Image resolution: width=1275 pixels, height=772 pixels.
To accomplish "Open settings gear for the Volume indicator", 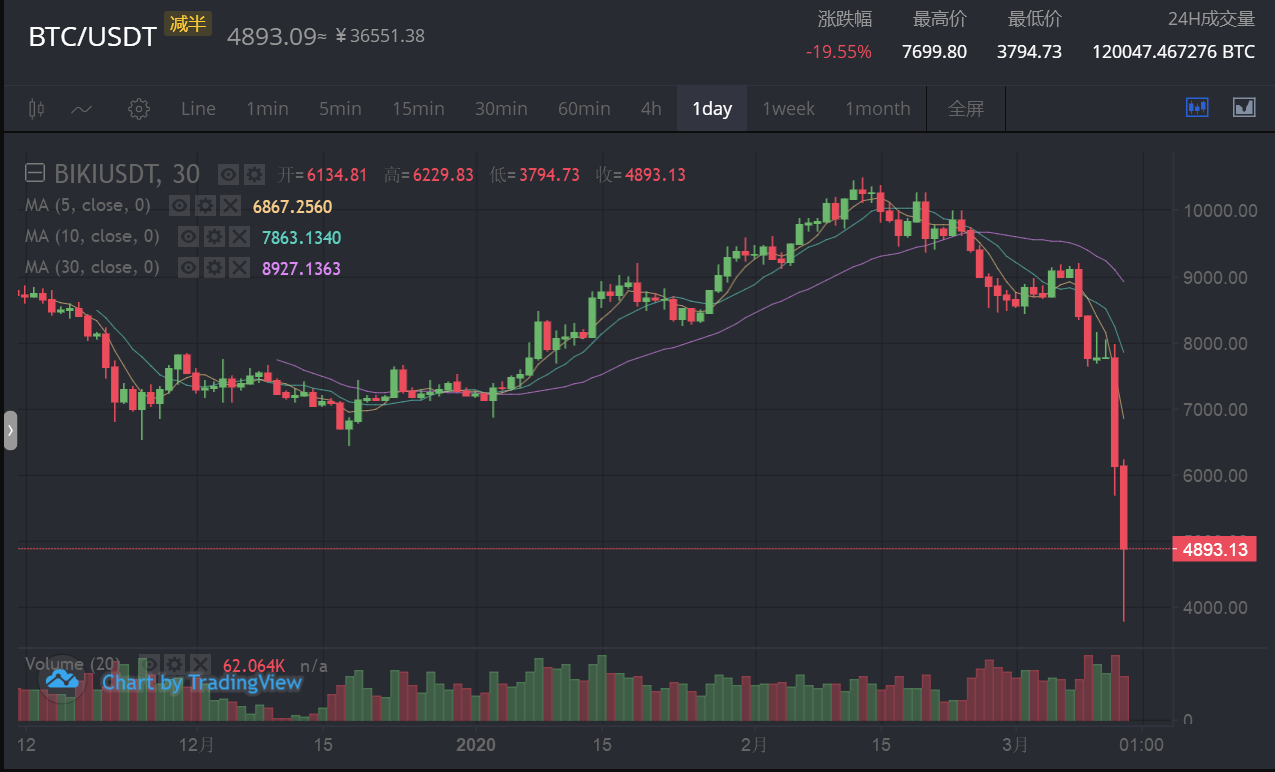I will (174, 664).
